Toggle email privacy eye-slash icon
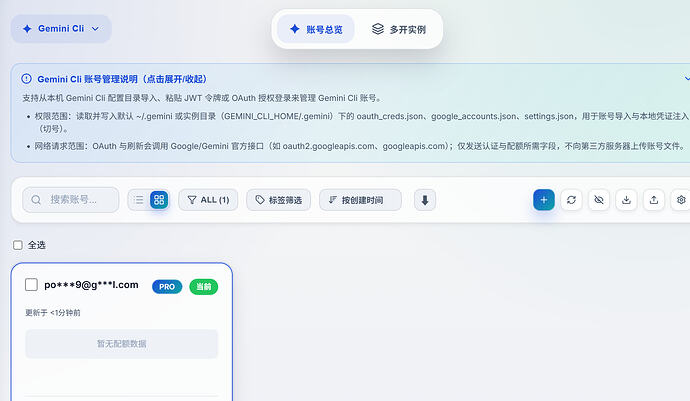The height and width of the screenshot is (401, 690). [599, 200]
